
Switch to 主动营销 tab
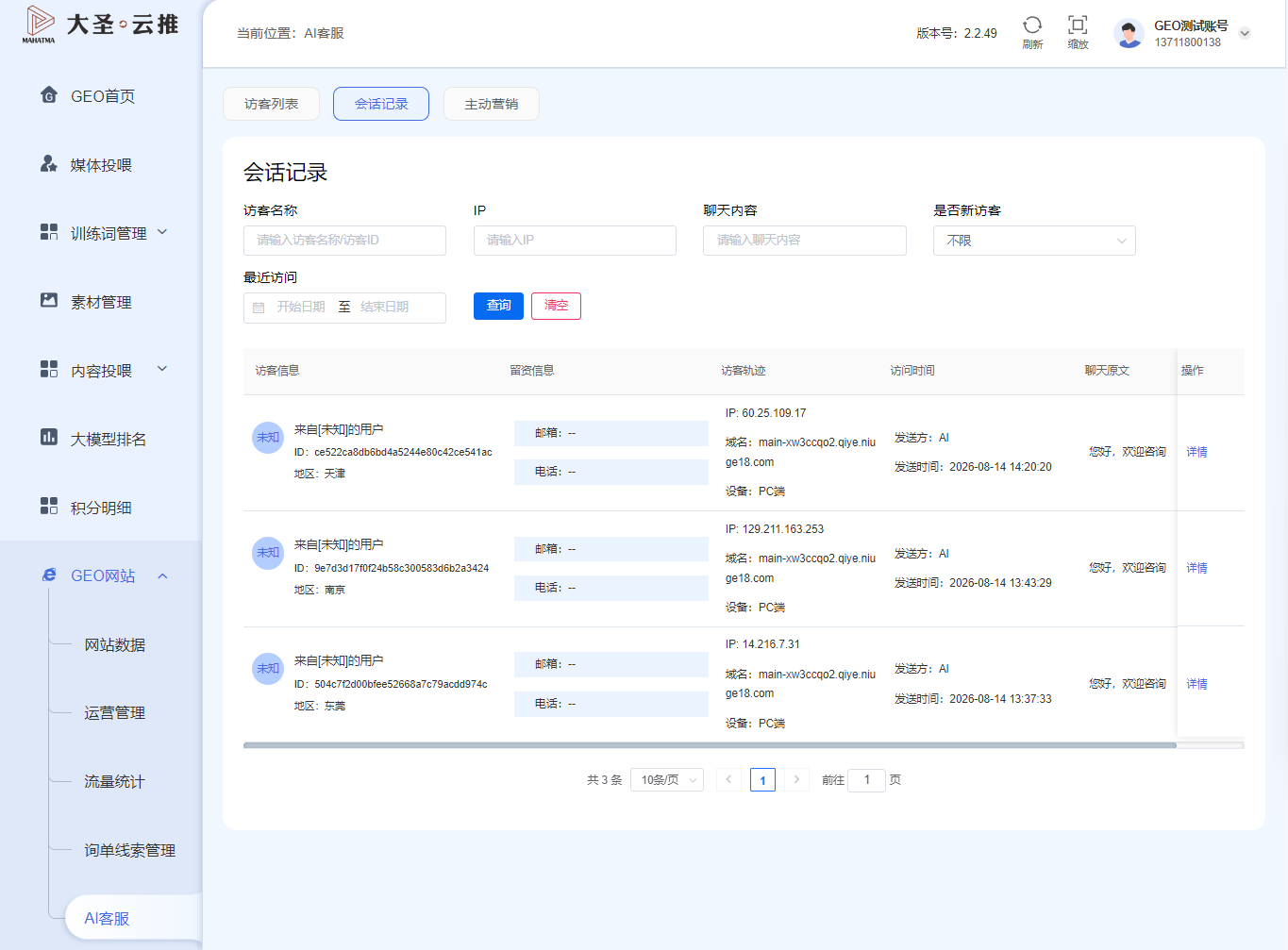pyautogui.click(x=491, y=104)
